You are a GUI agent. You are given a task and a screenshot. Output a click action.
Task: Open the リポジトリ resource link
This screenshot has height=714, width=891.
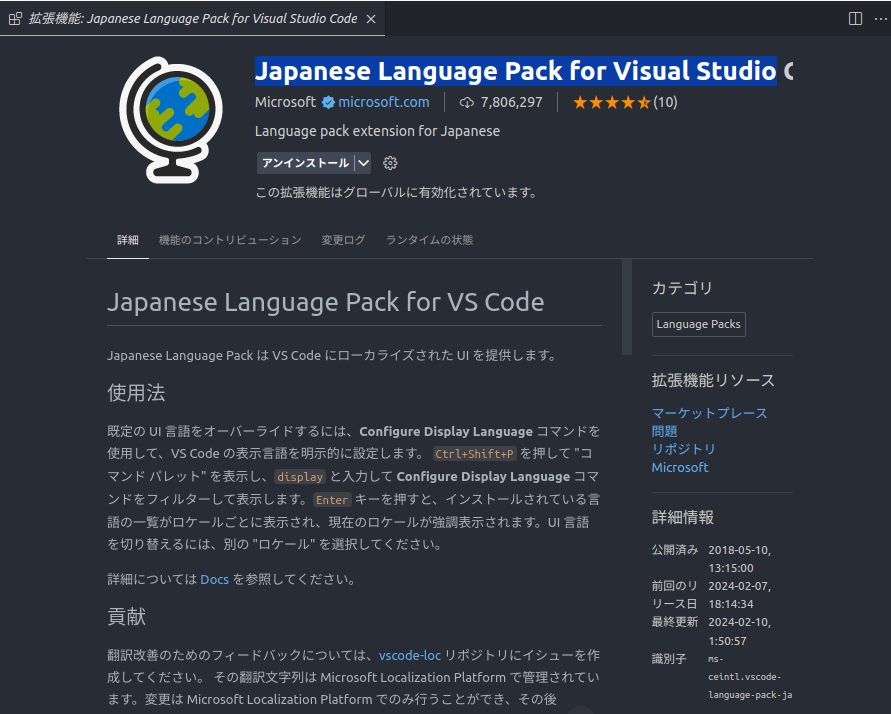point(684,449)
